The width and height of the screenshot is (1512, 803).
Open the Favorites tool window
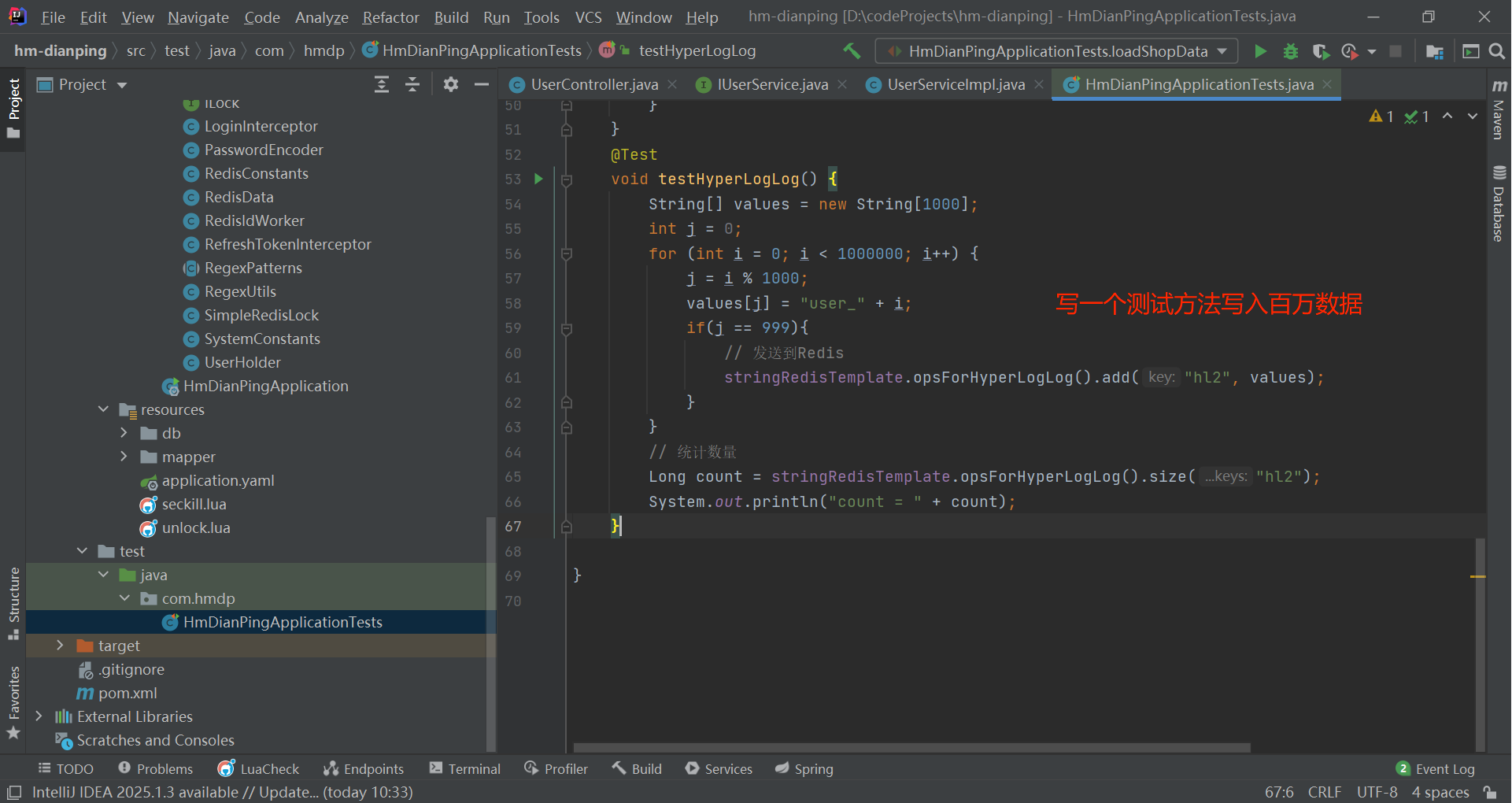tap(13, 702)
